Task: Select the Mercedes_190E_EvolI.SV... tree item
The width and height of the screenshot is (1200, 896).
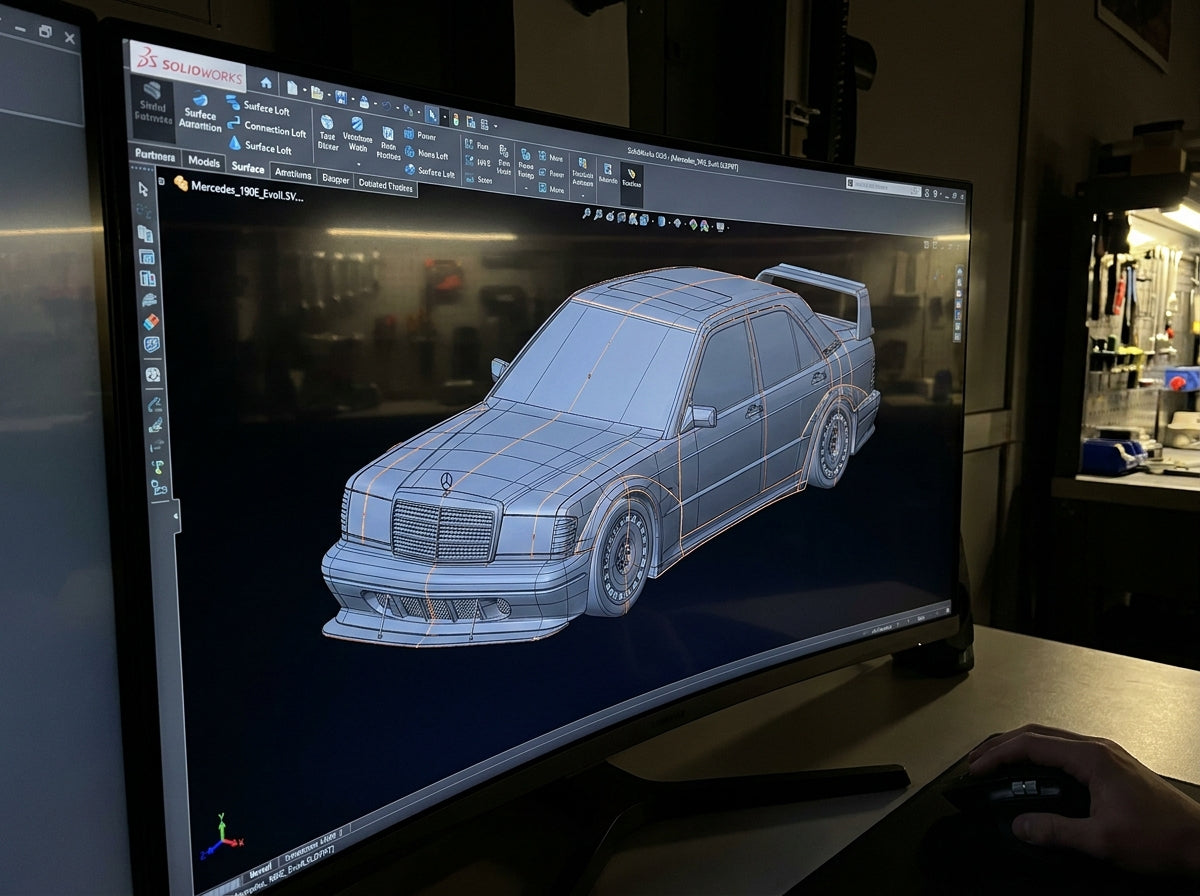Action: [x=238, y=188]
